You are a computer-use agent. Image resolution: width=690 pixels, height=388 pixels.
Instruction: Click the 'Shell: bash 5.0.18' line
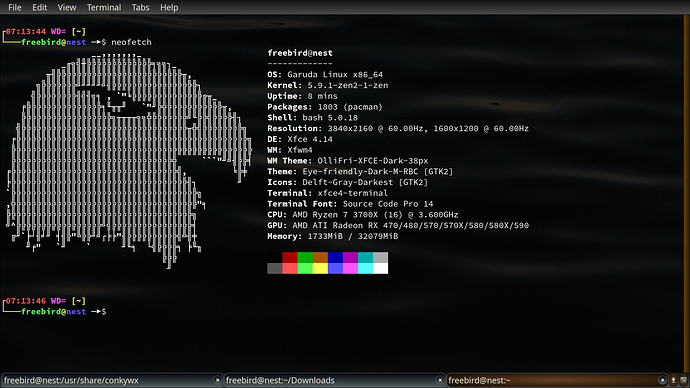(x=312, y=117)
